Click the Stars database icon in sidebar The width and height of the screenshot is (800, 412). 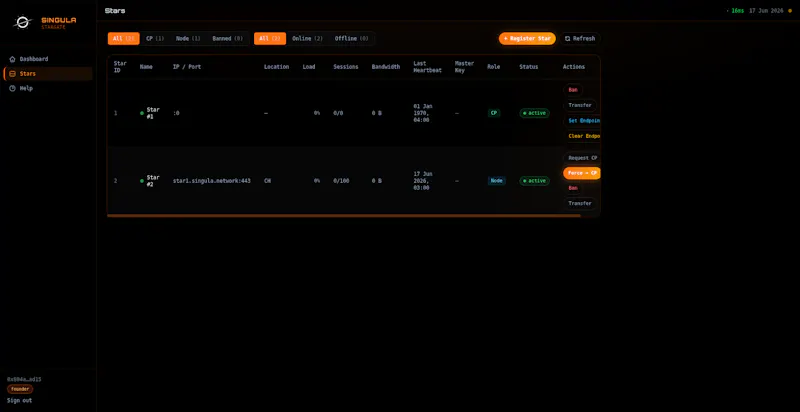coord(12,74)
